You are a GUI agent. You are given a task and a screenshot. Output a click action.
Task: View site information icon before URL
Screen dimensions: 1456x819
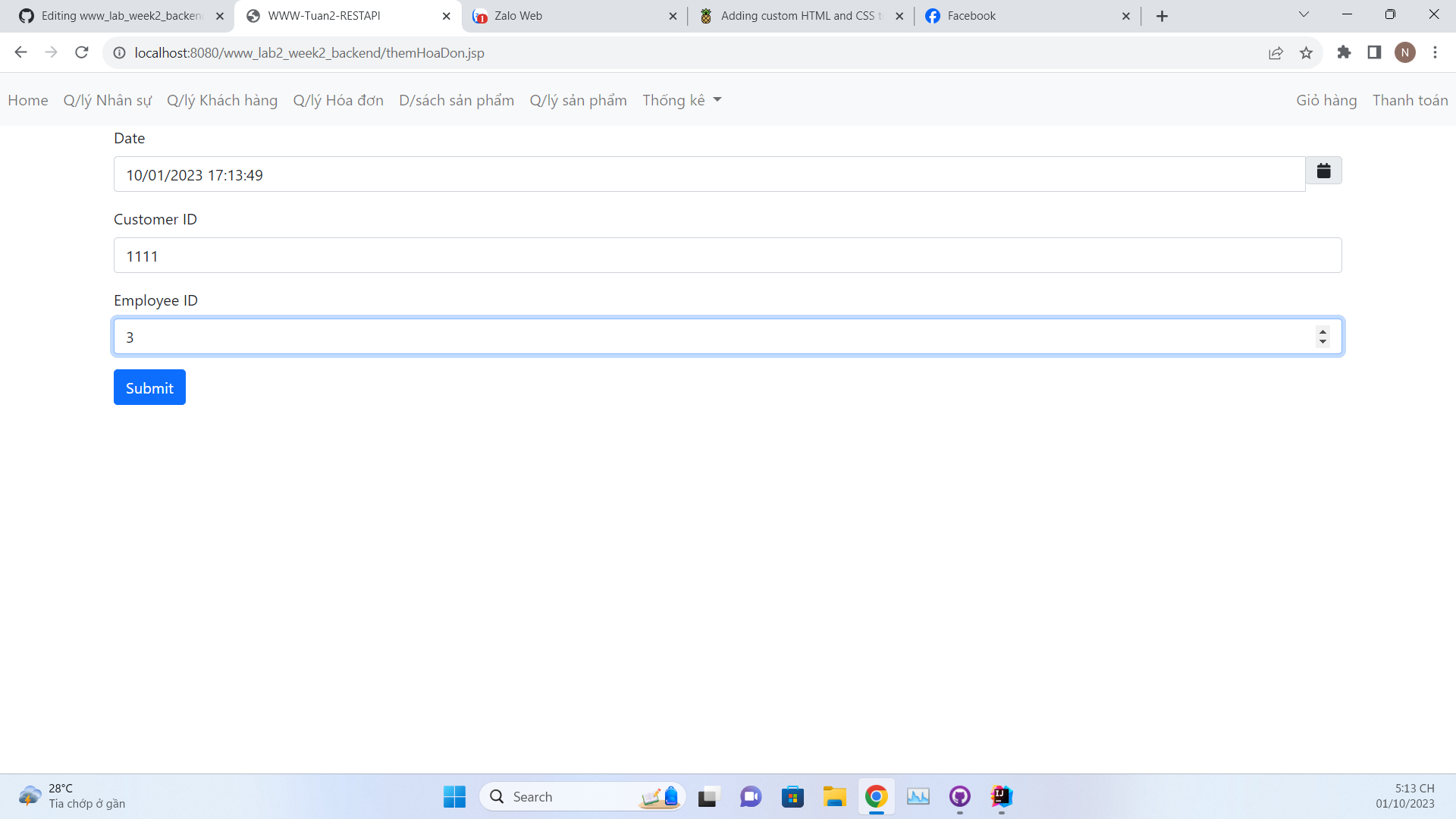pos(119,52)
